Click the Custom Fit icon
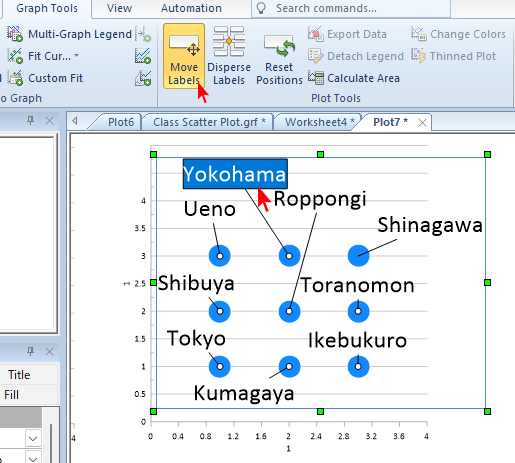515x463 pixels. point(15,78)
